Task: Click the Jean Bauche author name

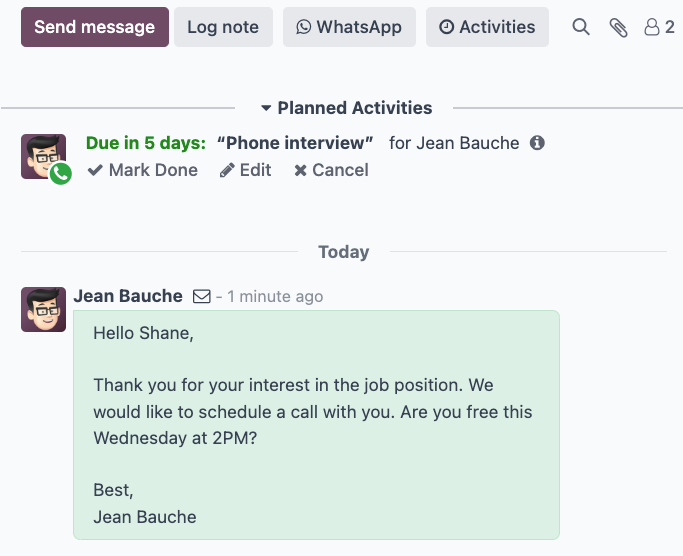Action: pos(128,296)
